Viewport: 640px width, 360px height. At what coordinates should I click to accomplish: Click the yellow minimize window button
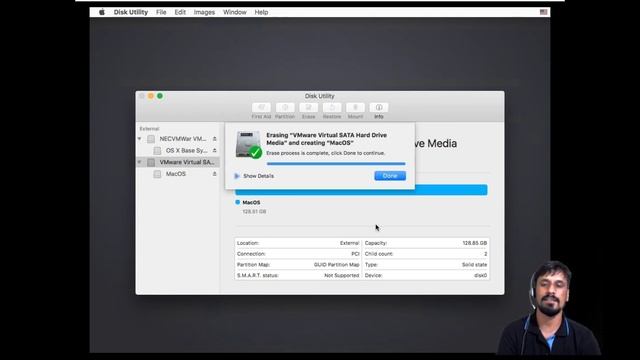[151, 96]
